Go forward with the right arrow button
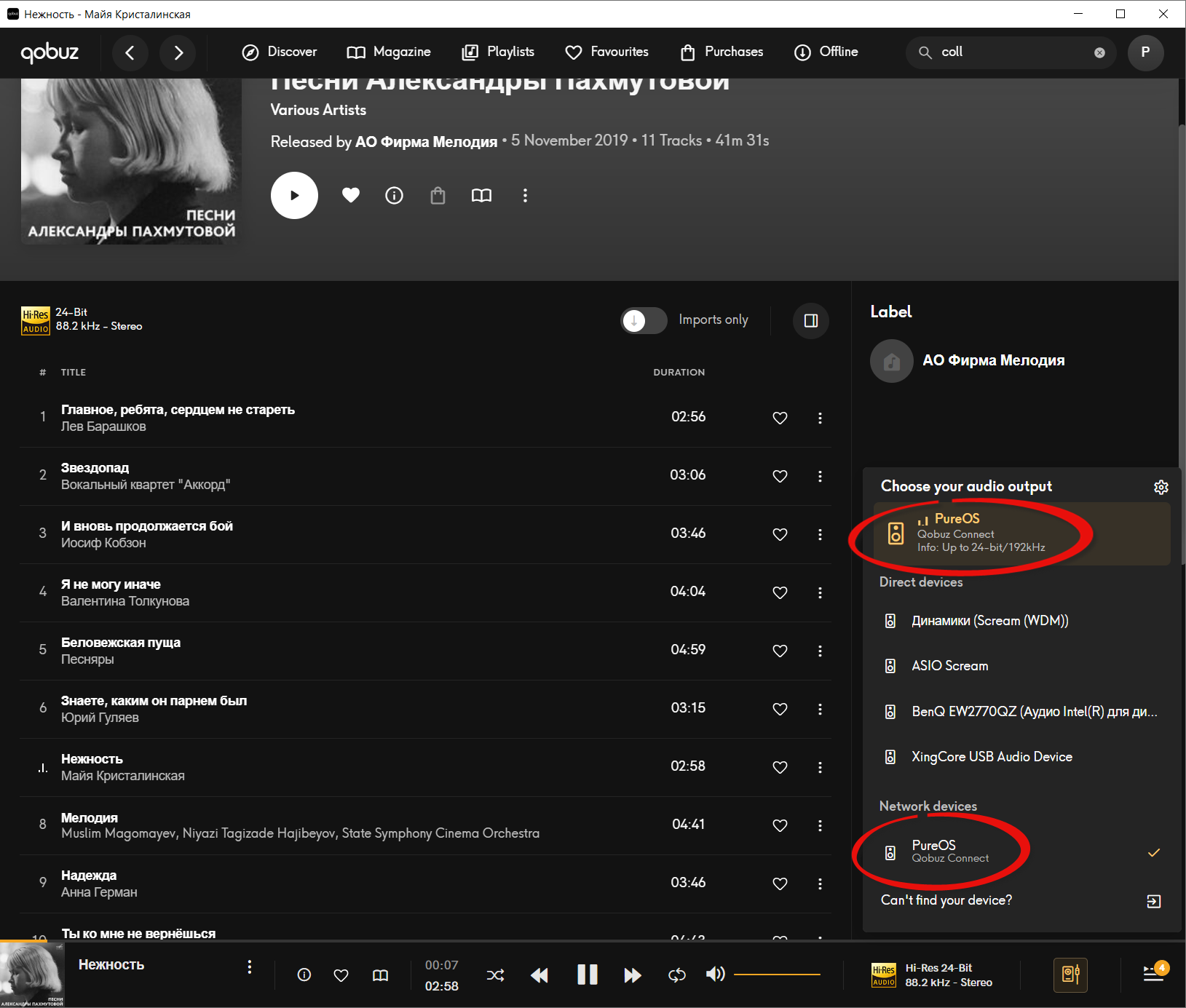 coord(178,52)
